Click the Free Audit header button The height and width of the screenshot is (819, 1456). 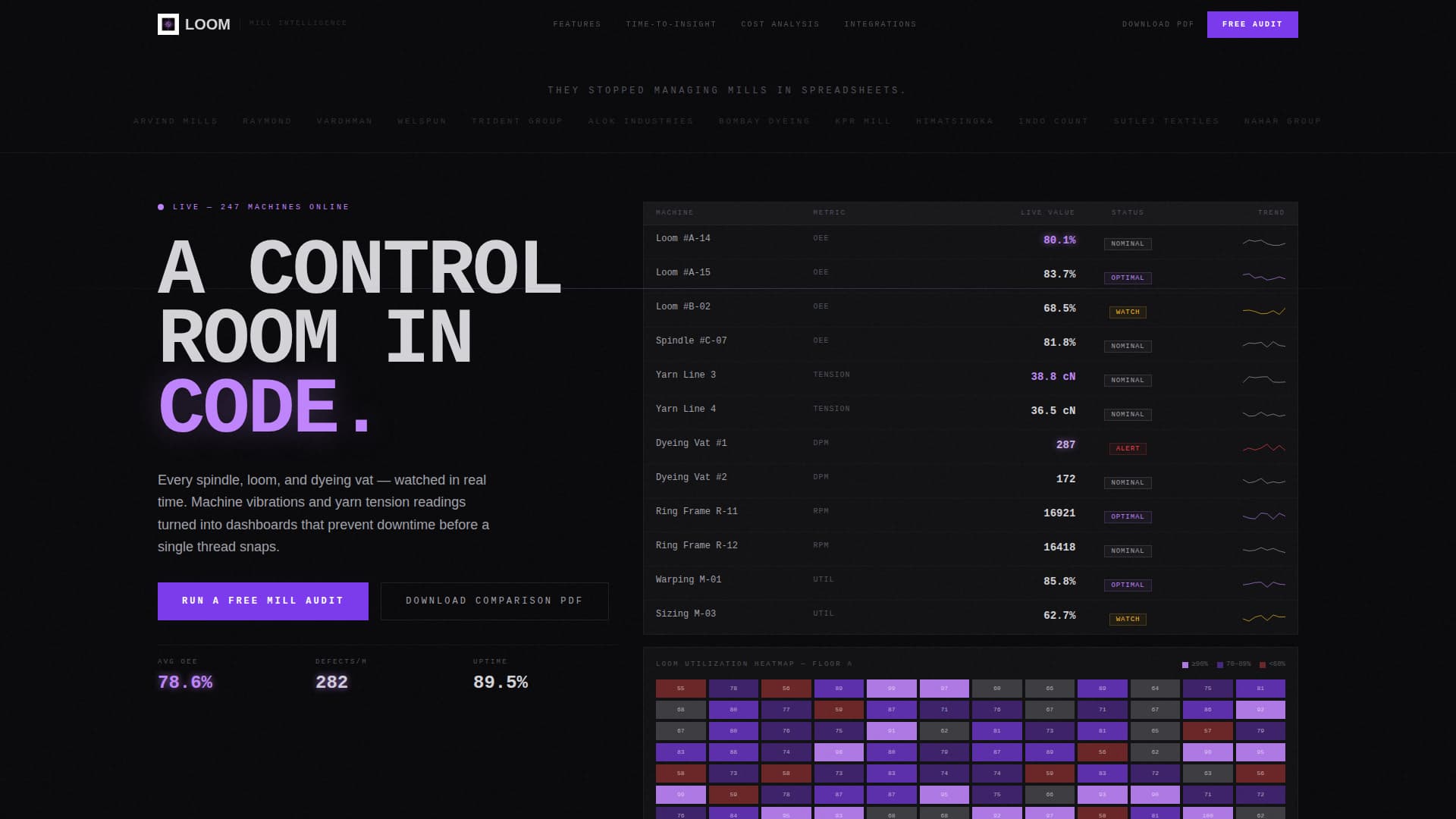pyautogui.click(x=1253, y=24)
